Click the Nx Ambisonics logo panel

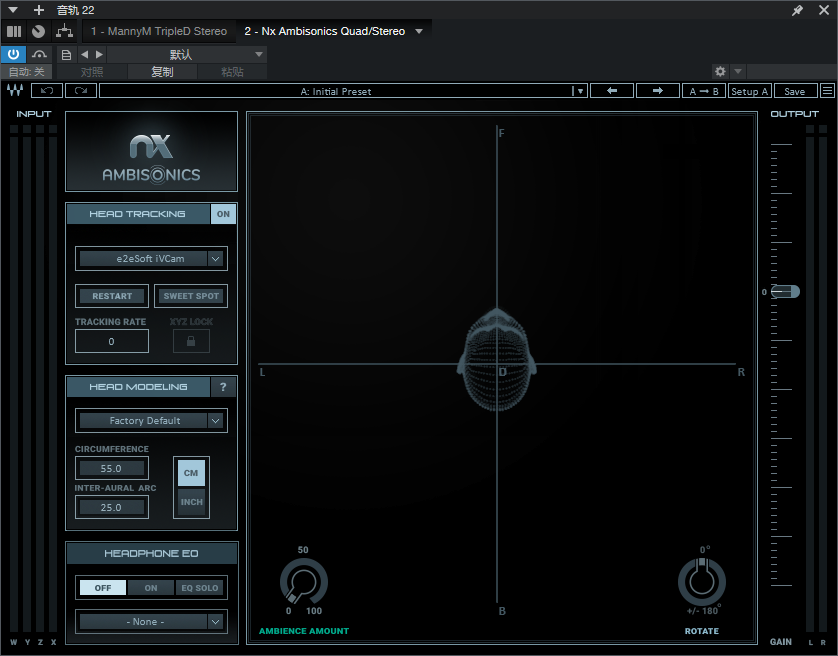click(x=151, y=151)
